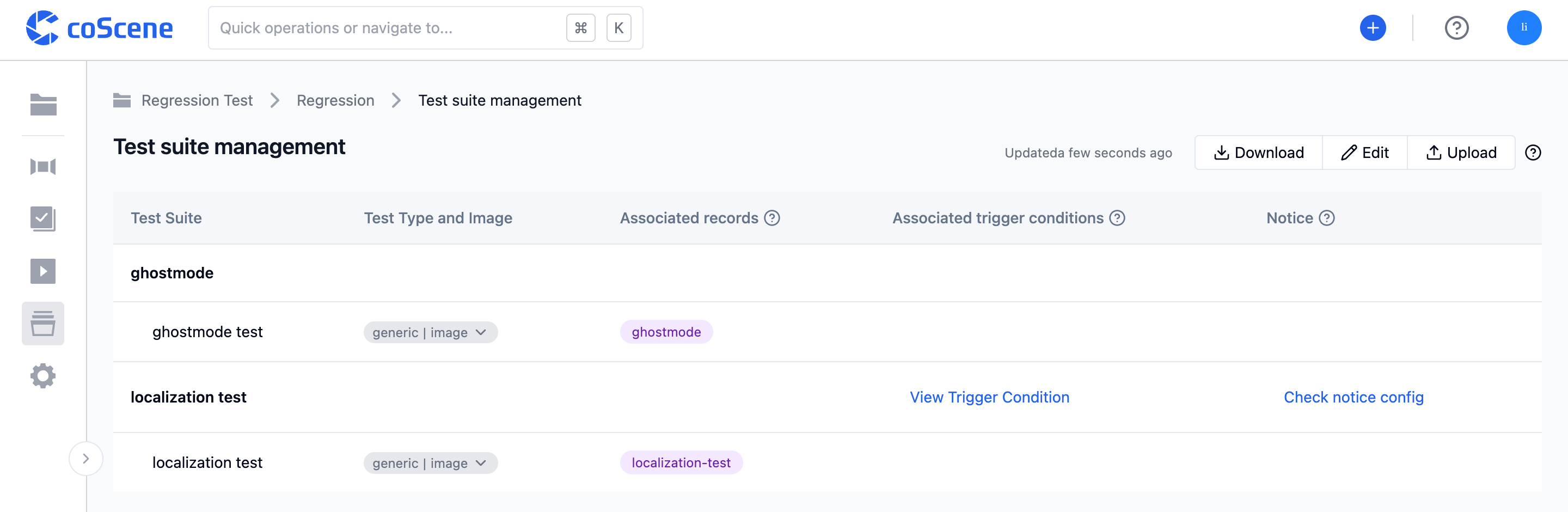Click the breadcrumb folder icon

pos(122,100)
